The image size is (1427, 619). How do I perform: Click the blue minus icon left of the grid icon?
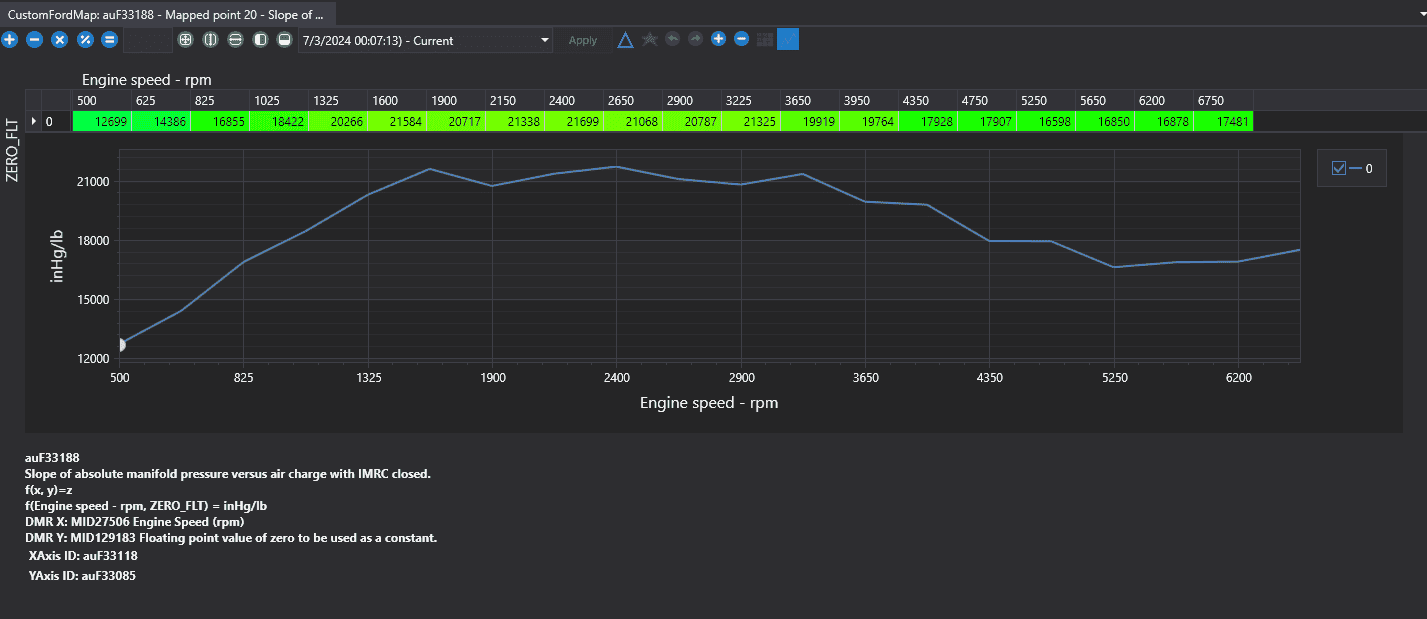742,39
